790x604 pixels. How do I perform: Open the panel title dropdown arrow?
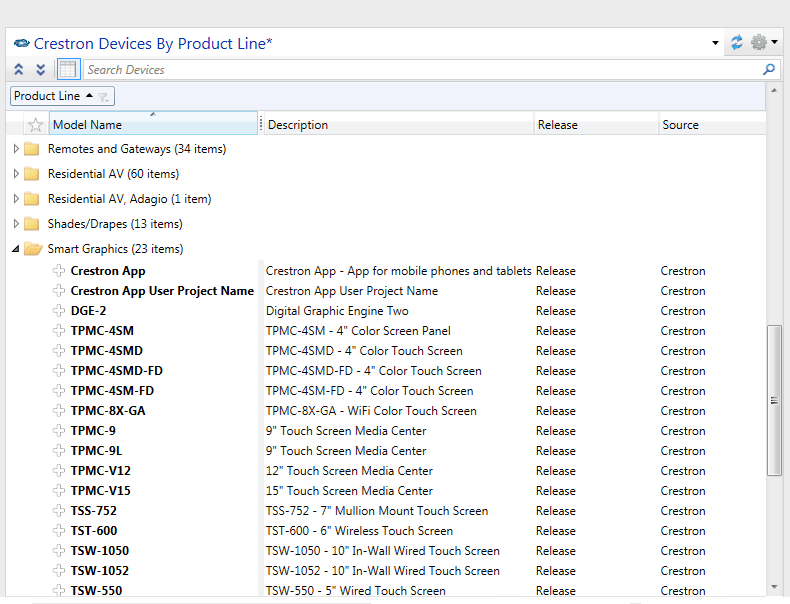715,43
